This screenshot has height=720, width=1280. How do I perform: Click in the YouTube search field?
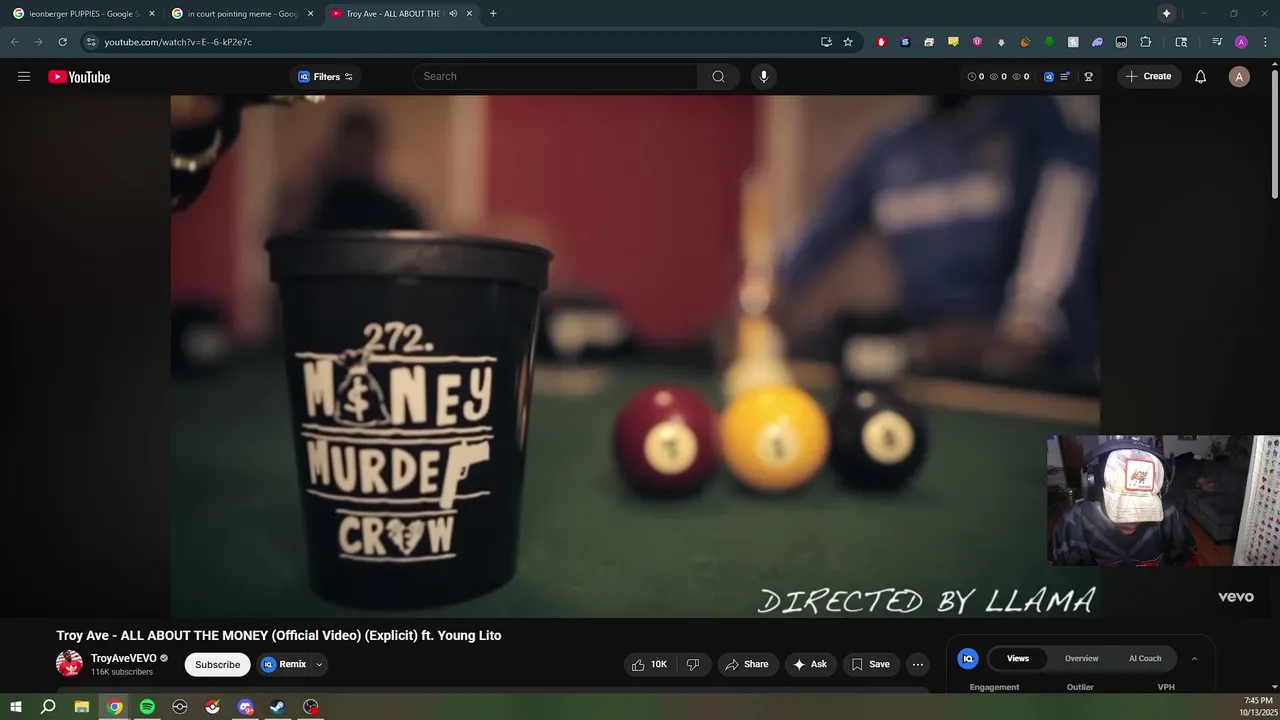(x=555, y=77)
